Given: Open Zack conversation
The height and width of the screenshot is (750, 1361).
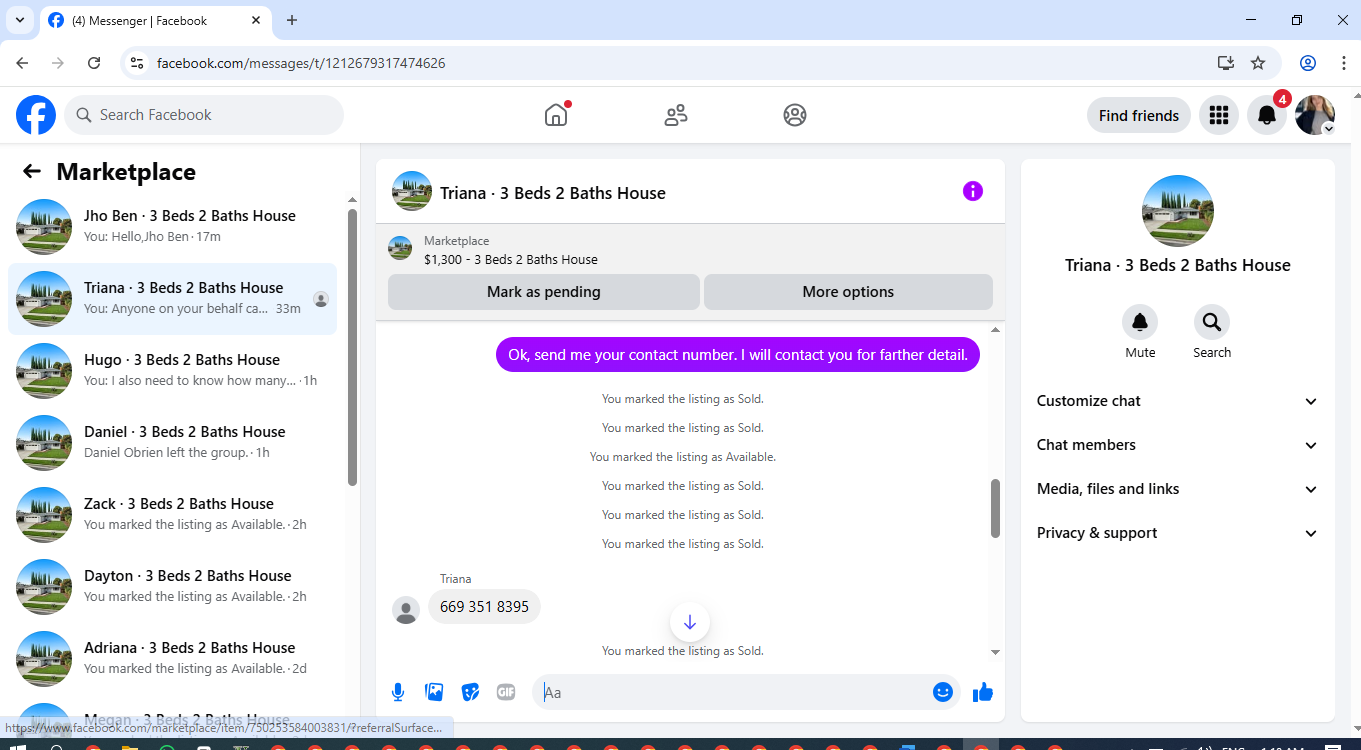Looking at the screenshot, I should tap(172, 515).
